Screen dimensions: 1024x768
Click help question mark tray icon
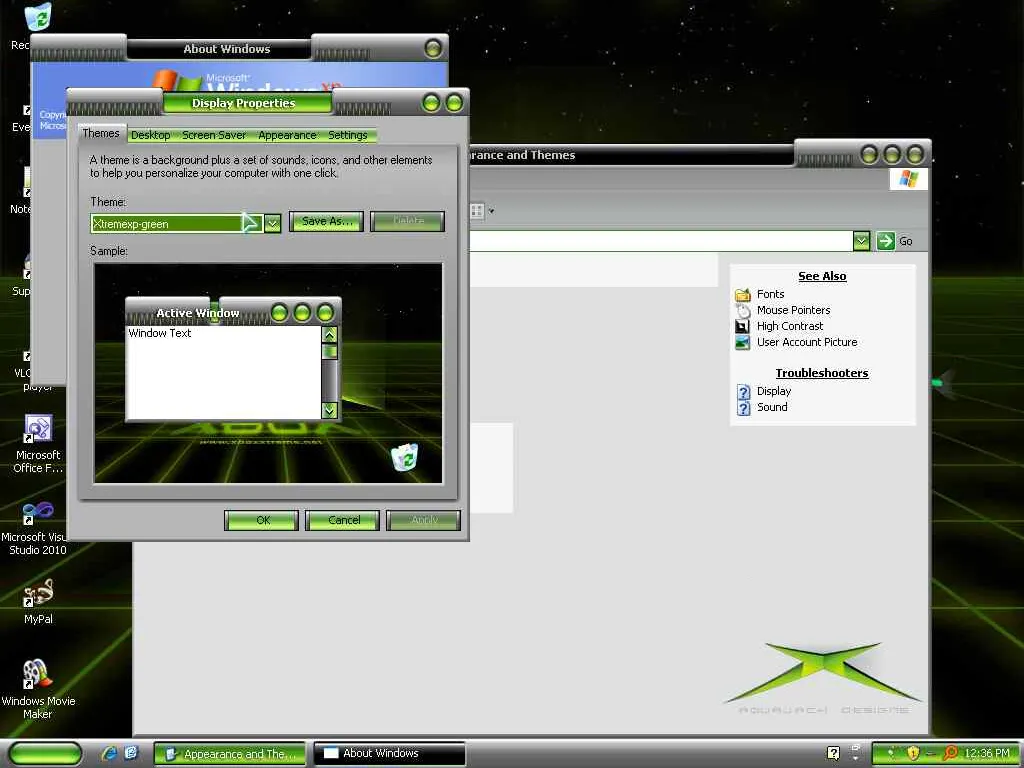[833, 753]
